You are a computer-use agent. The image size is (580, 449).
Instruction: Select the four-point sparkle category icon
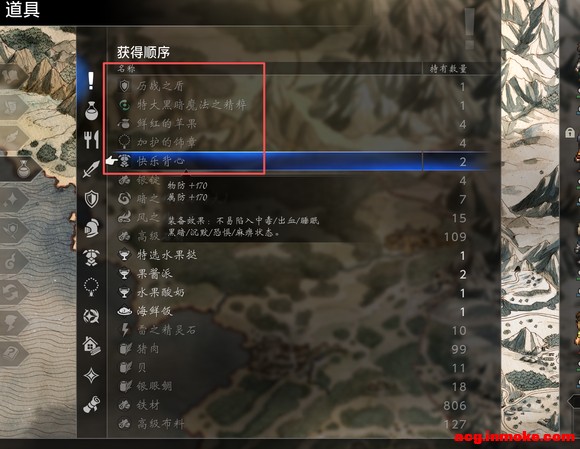[91, 375]
